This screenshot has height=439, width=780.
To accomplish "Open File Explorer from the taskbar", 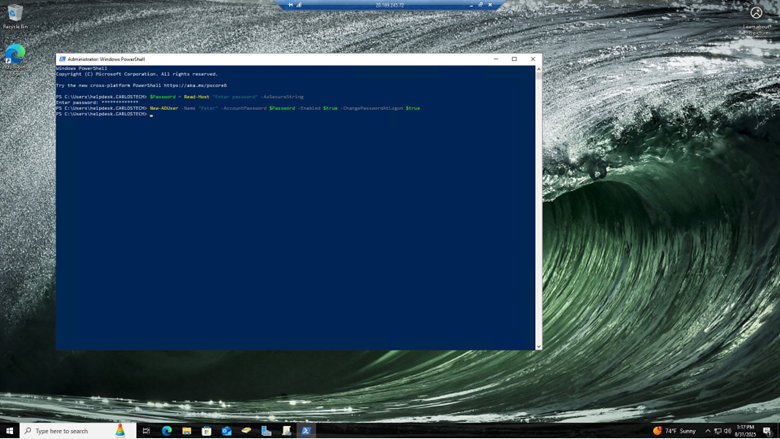I will pos(187,431).
